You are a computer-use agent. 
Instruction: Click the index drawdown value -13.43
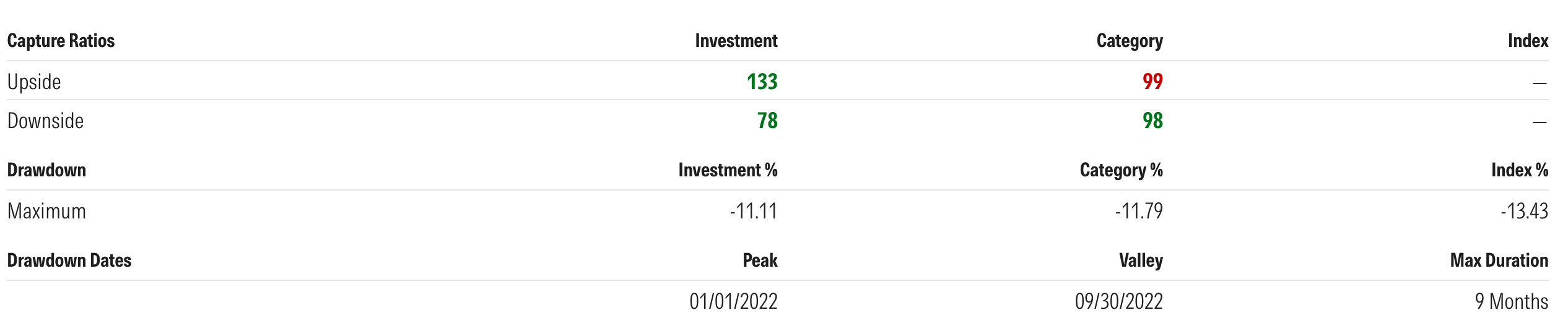(x=1524, y=212)
